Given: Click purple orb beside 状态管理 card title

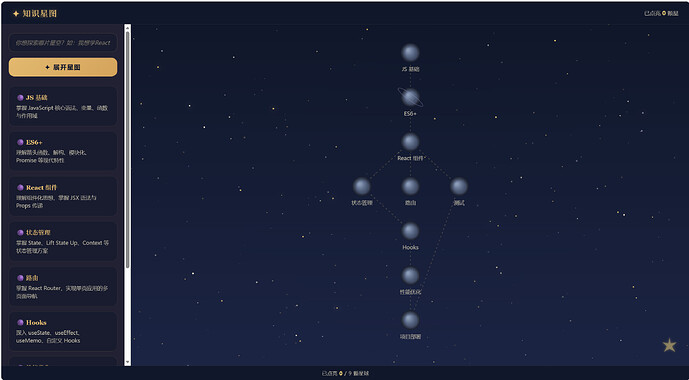Looking at the screenshot, I should 20,232.
